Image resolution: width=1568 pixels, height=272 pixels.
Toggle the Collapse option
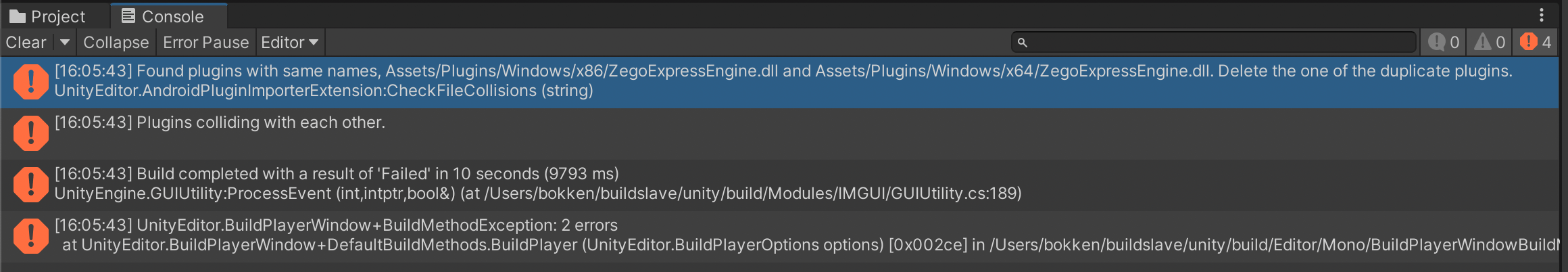click(116, 43)
